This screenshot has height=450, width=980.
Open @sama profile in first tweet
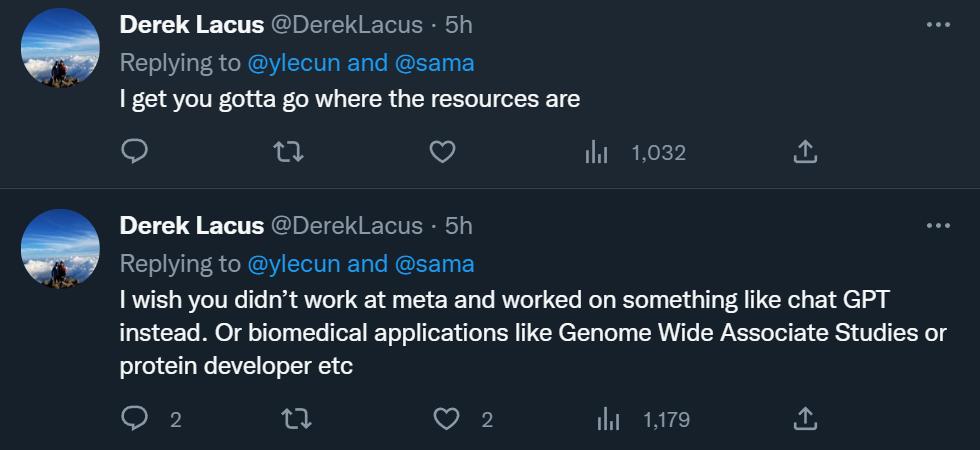point(435,63)
